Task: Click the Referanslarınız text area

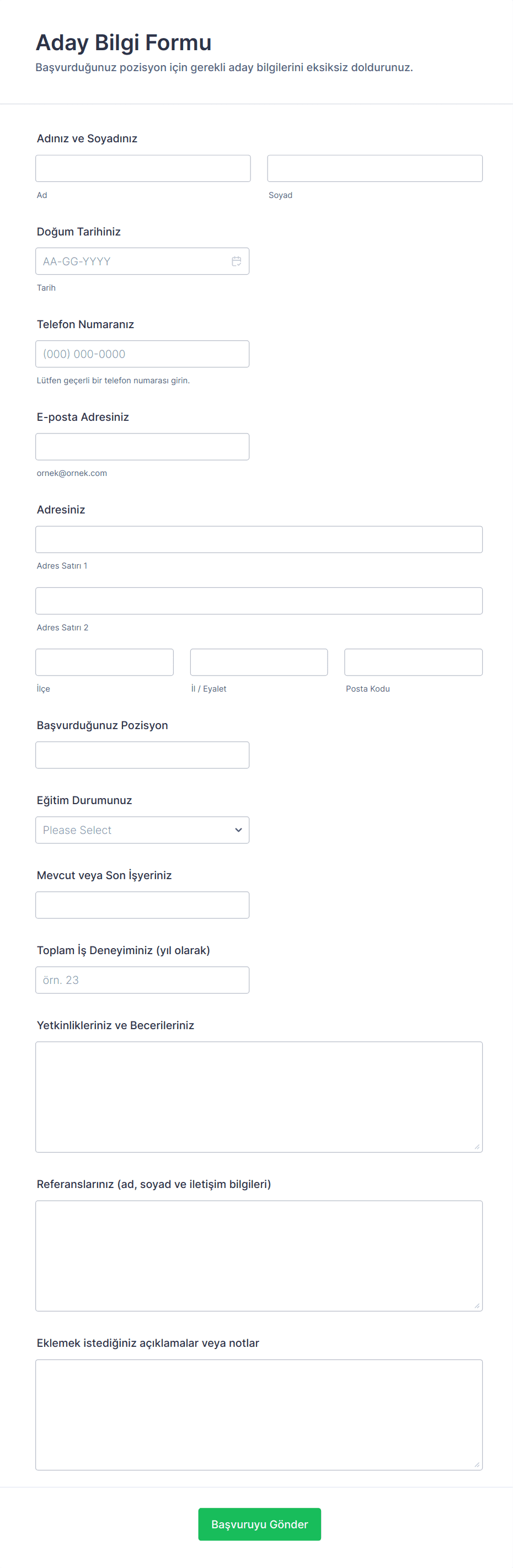Action: pyautogui.click(x=259, y=1255)
